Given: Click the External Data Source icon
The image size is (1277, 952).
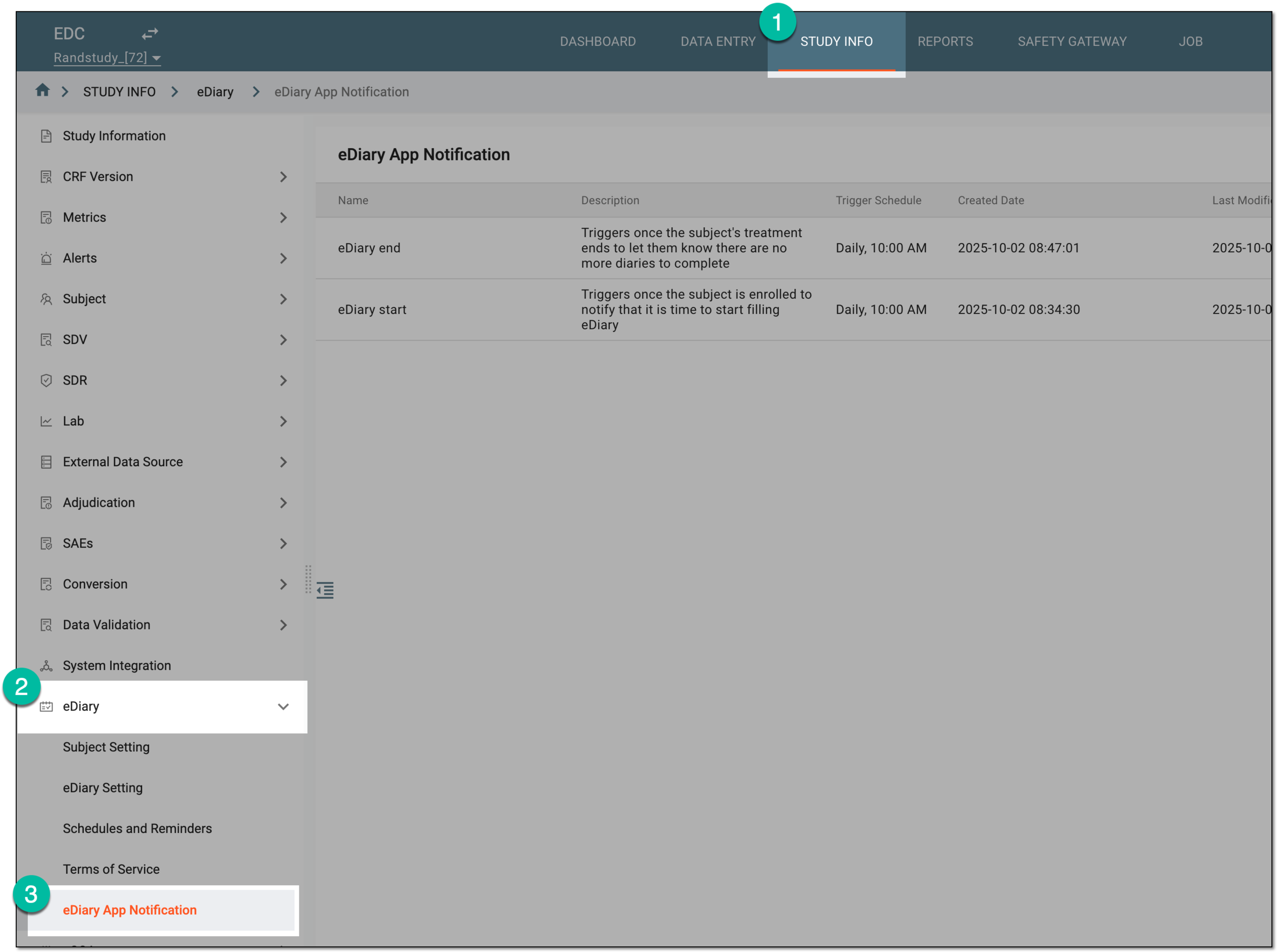Looking at the screenshot, I should [46, 462].
